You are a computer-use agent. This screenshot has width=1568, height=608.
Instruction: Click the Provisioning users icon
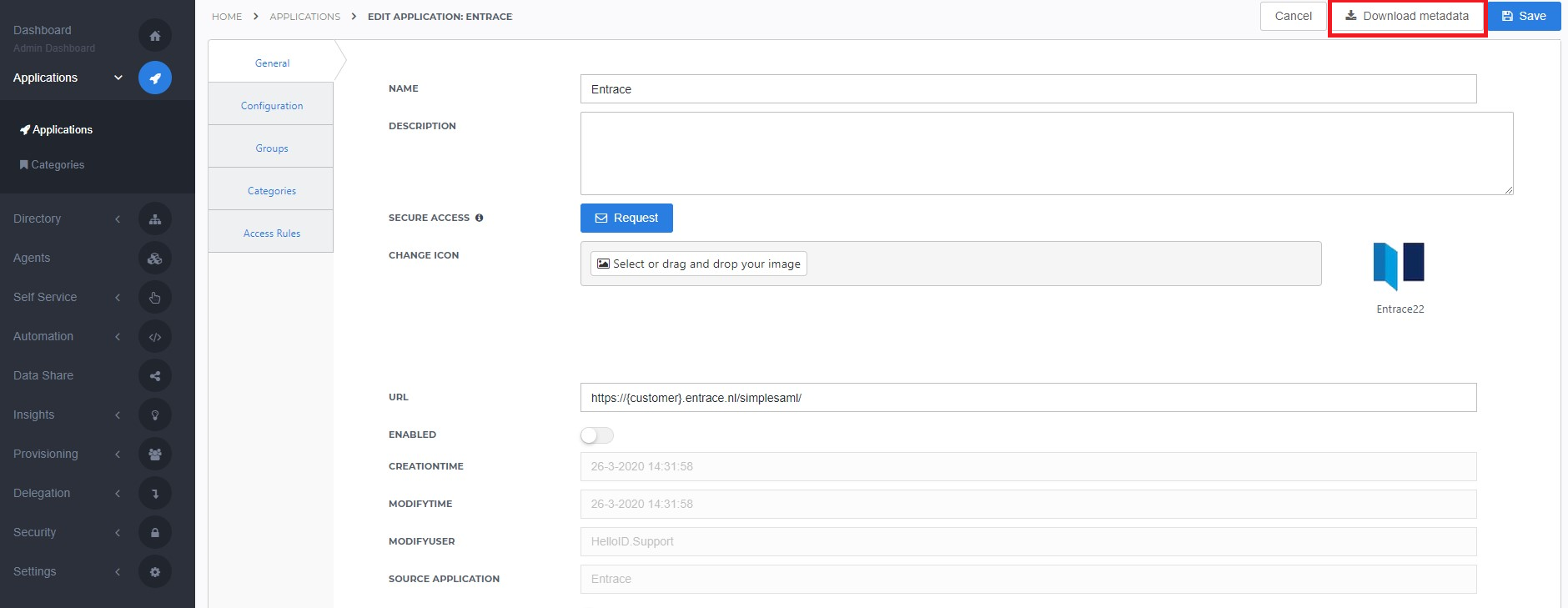(155, 455)
